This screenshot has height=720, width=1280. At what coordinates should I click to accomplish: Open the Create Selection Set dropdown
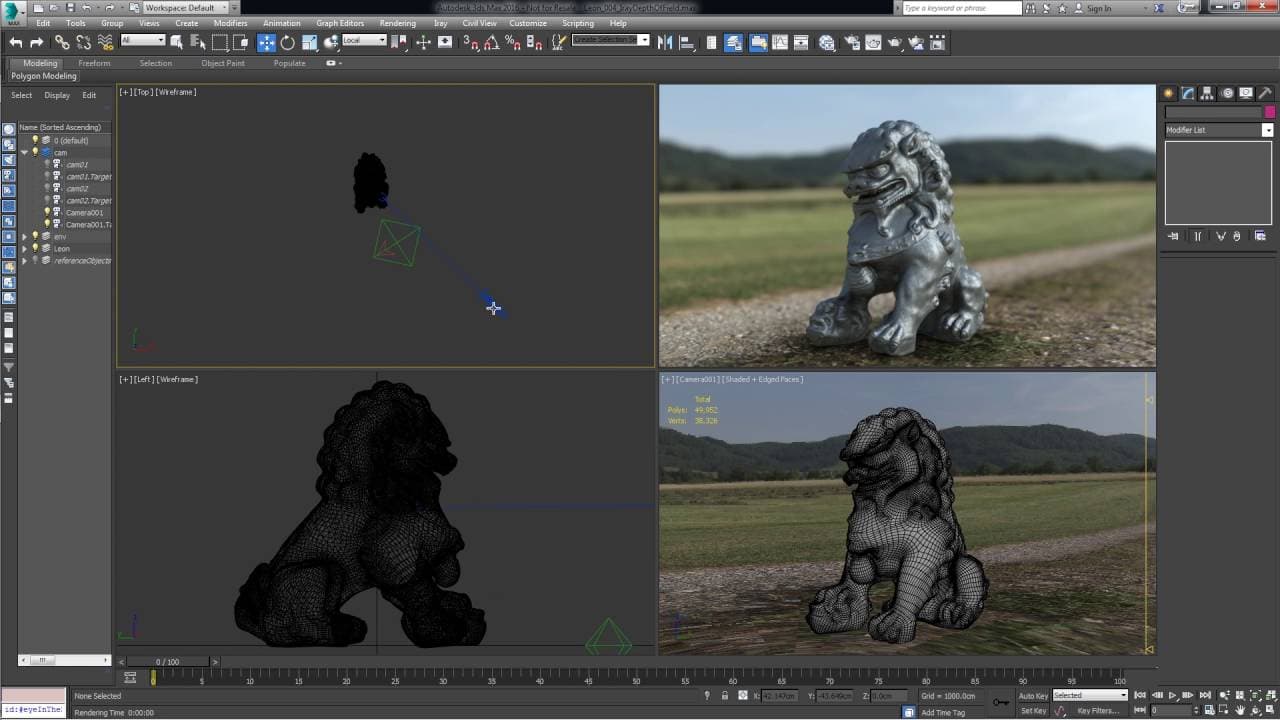click(x=610, y=40)
